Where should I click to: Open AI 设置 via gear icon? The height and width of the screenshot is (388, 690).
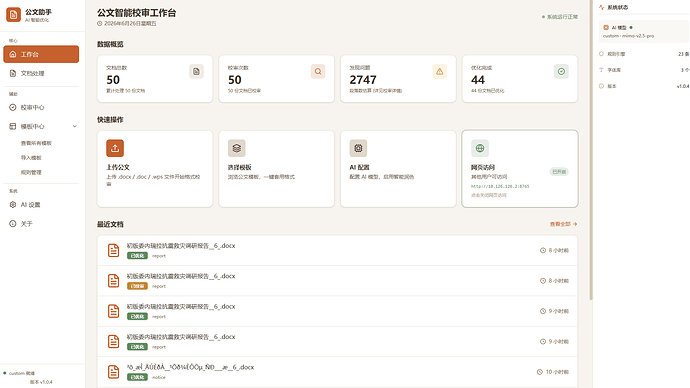click(x=13, y=205)
